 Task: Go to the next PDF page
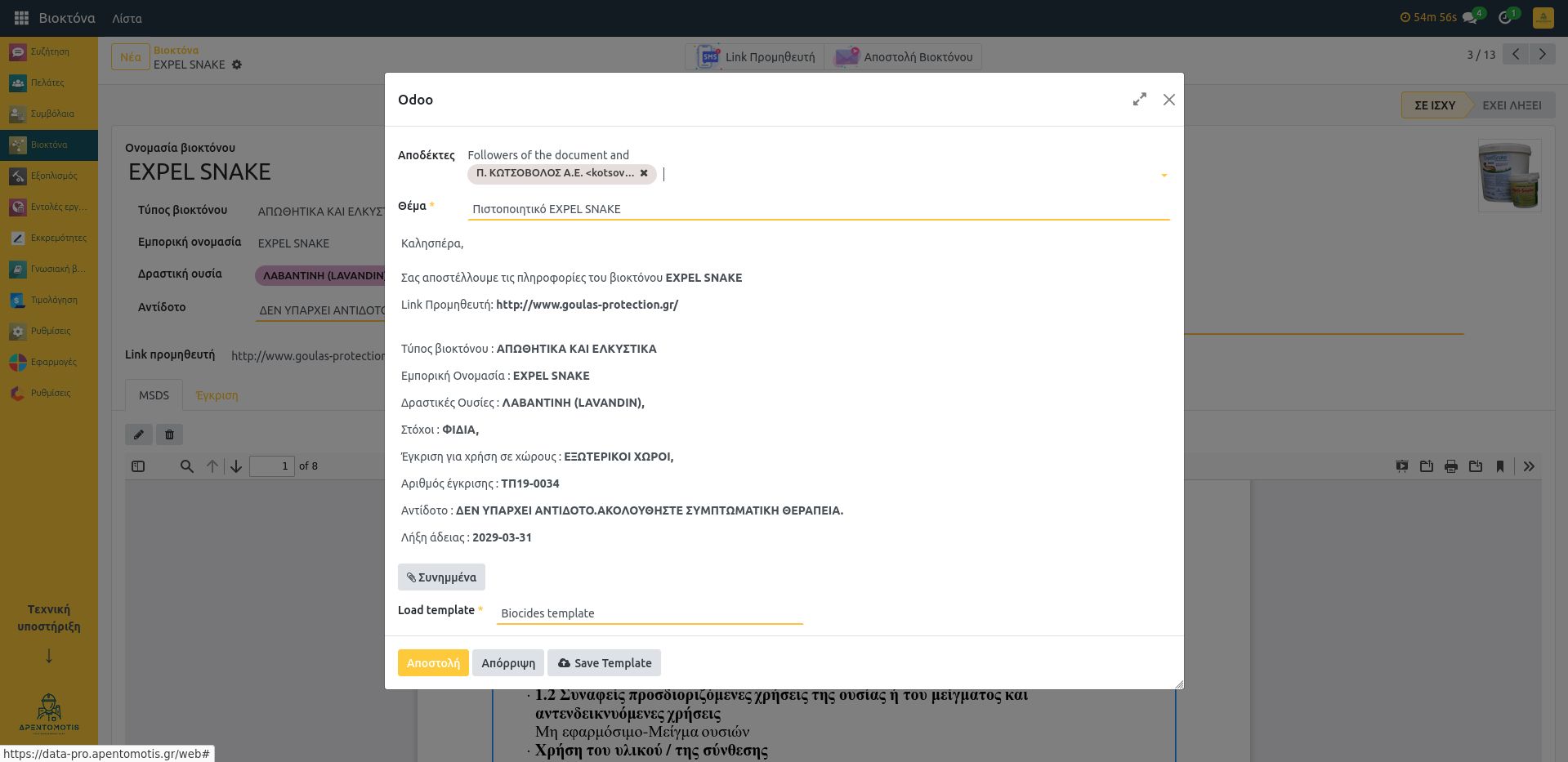236,466
